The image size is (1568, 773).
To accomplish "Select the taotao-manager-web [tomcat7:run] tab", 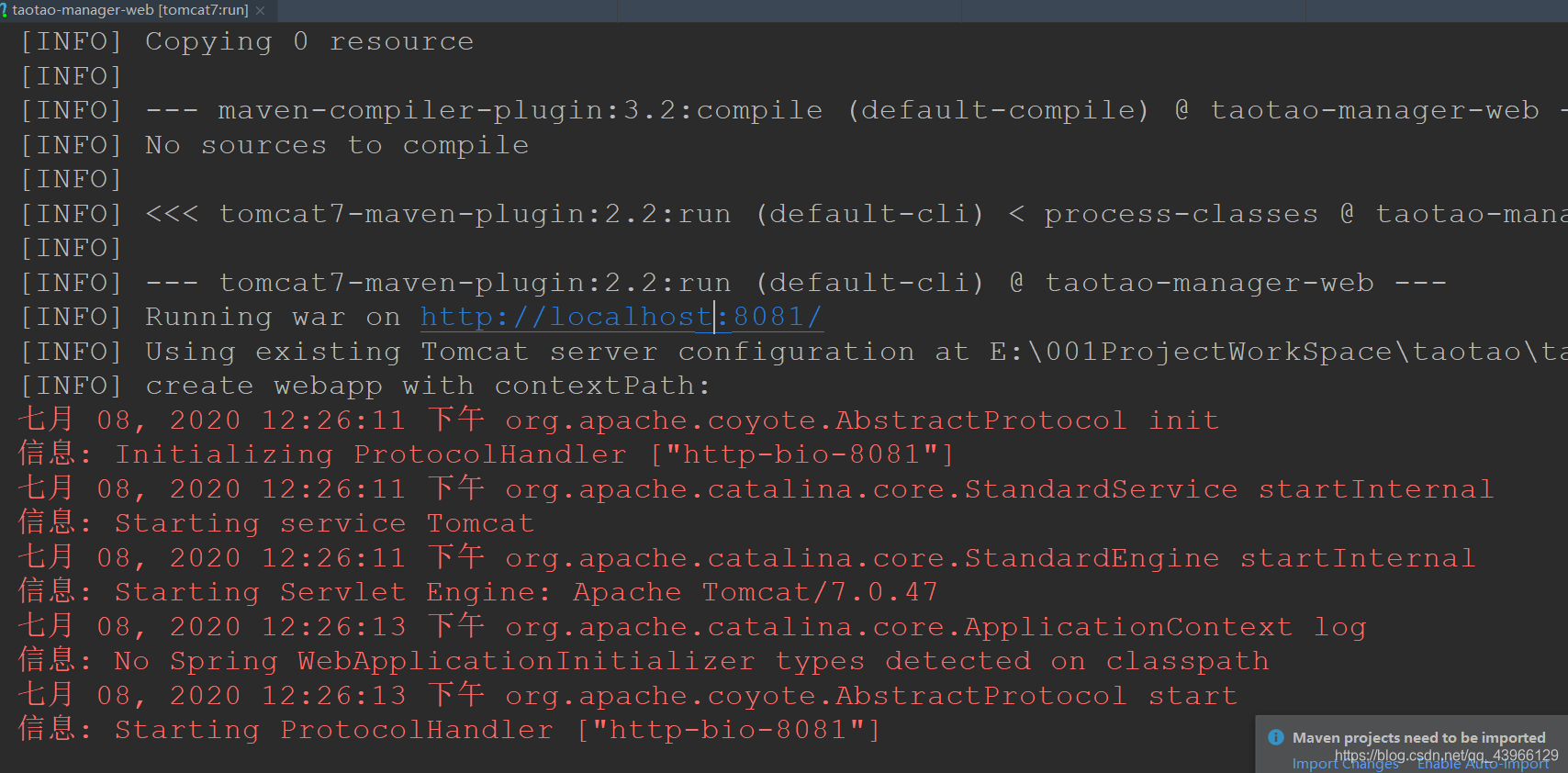I will coord(129,10).
